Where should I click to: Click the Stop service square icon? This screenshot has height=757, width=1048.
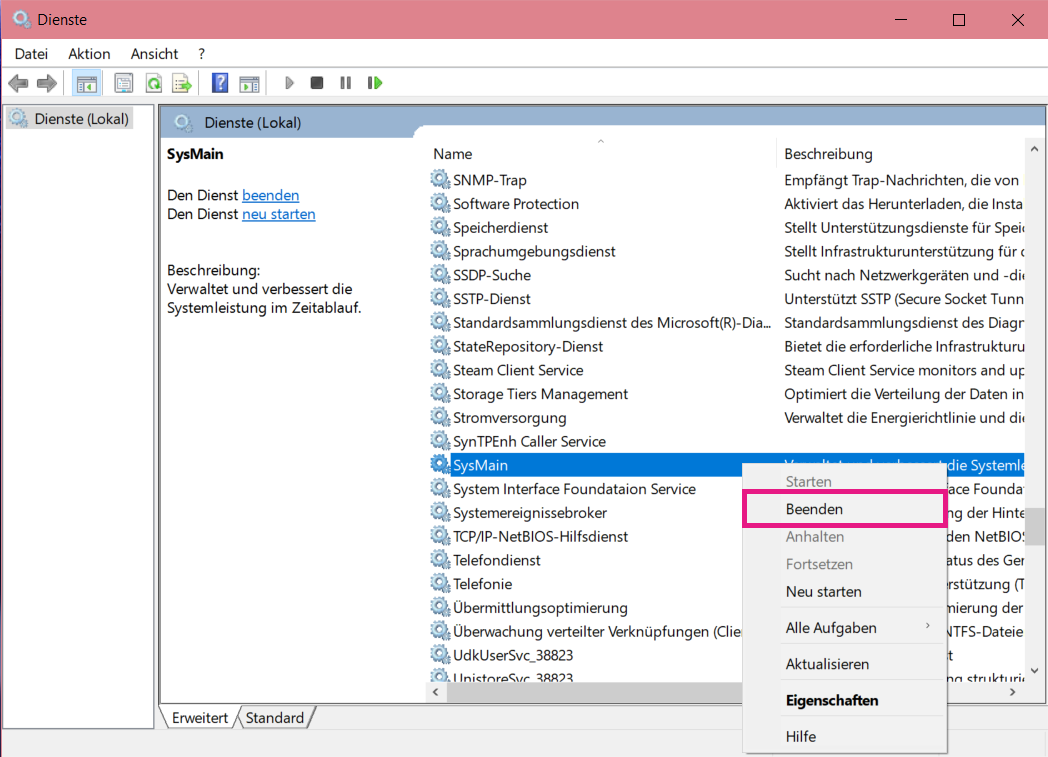point(317,83)
